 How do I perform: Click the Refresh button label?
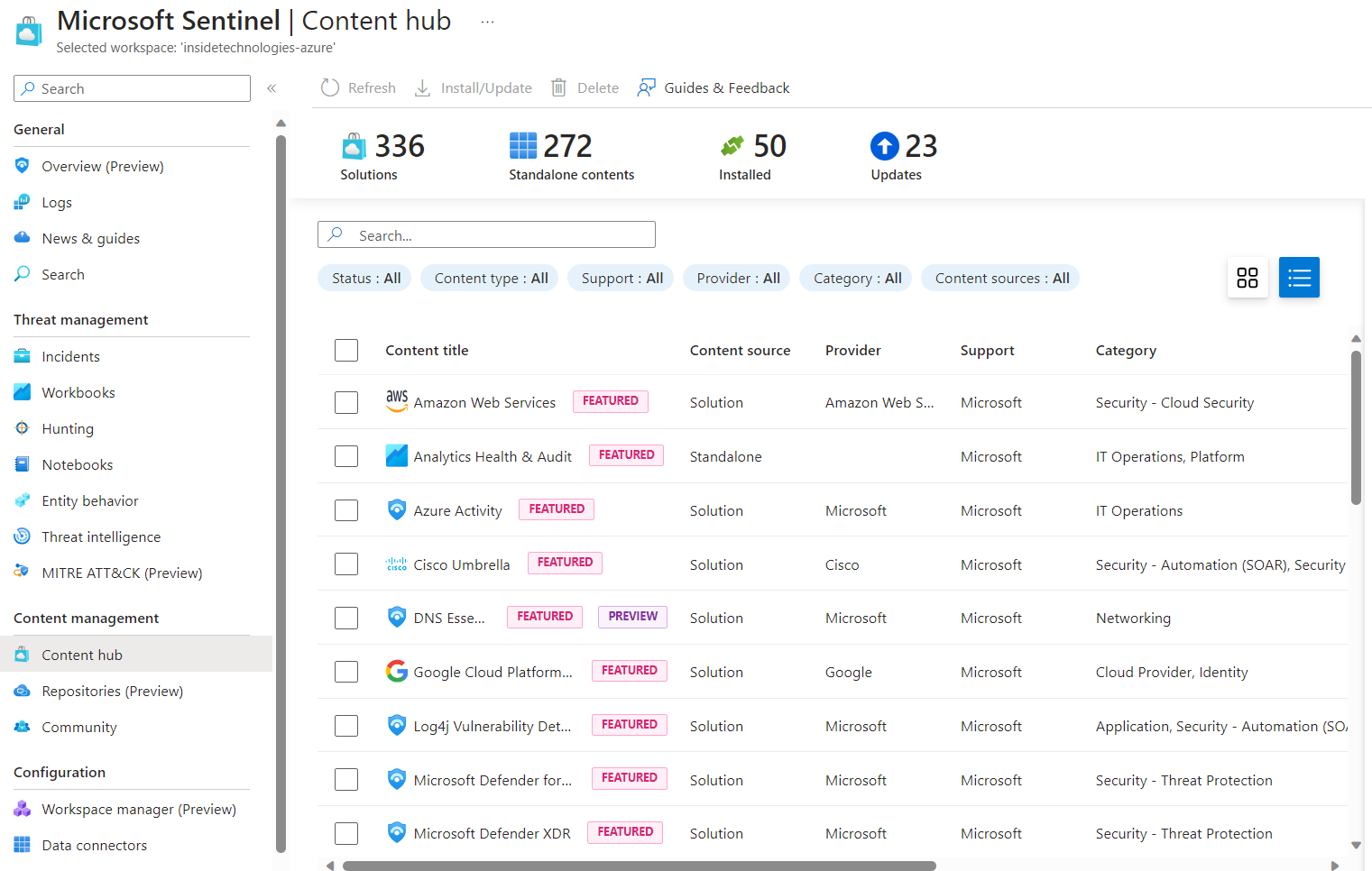pyautogui.click(x=372, y=87)
